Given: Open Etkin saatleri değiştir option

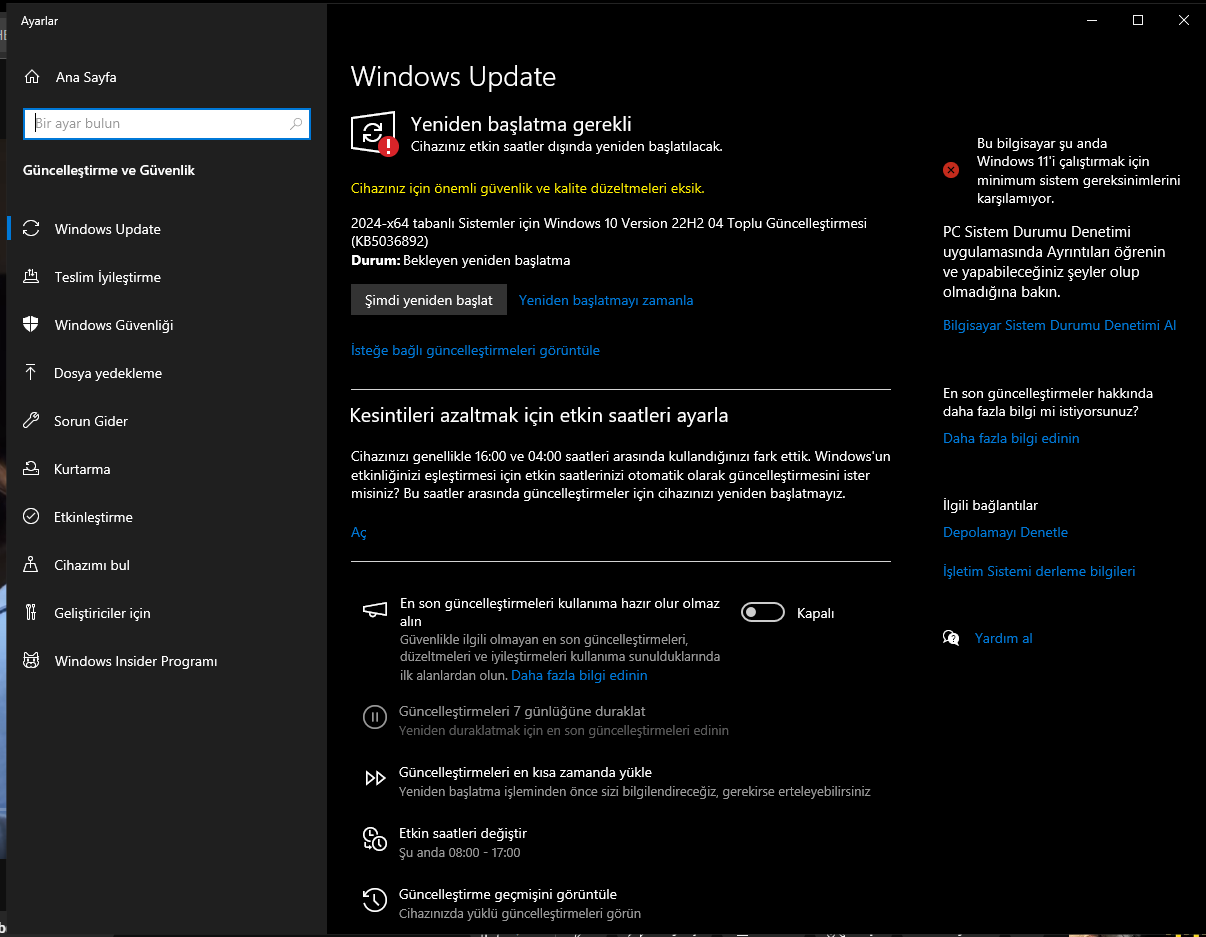Looking at the screenshot, I should [463, 833].
